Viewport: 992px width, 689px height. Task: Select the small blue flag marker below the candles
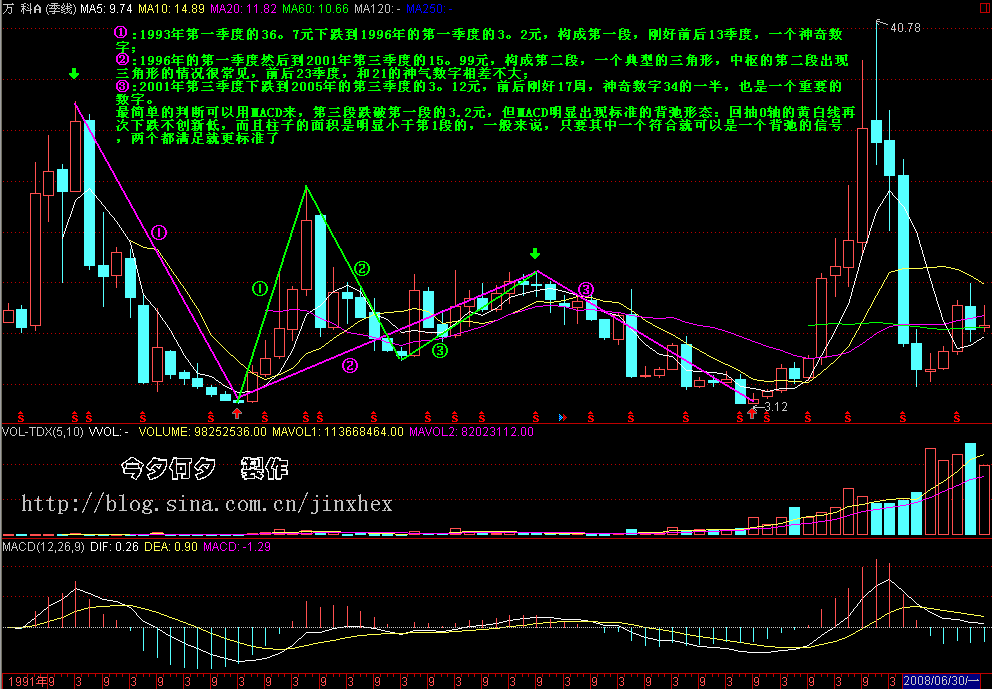562,415
